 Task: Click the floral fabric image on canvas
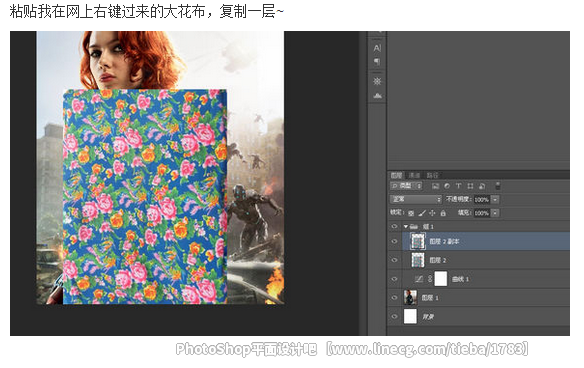coord(145,197)
